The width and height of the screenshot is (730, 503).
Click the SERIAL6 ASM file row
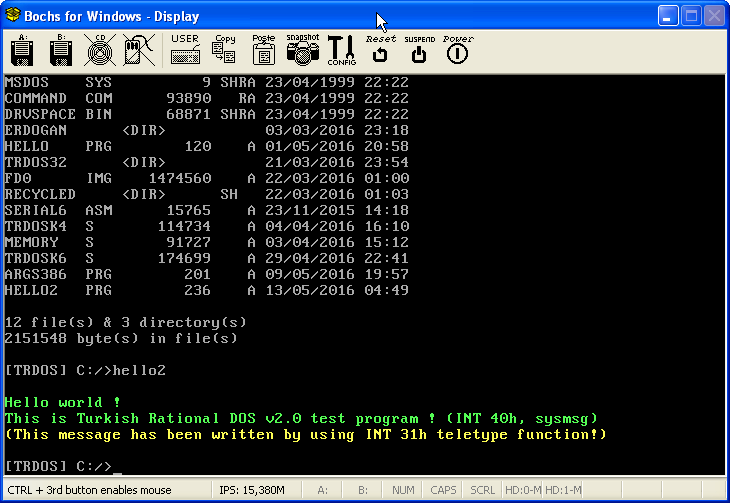207,211
